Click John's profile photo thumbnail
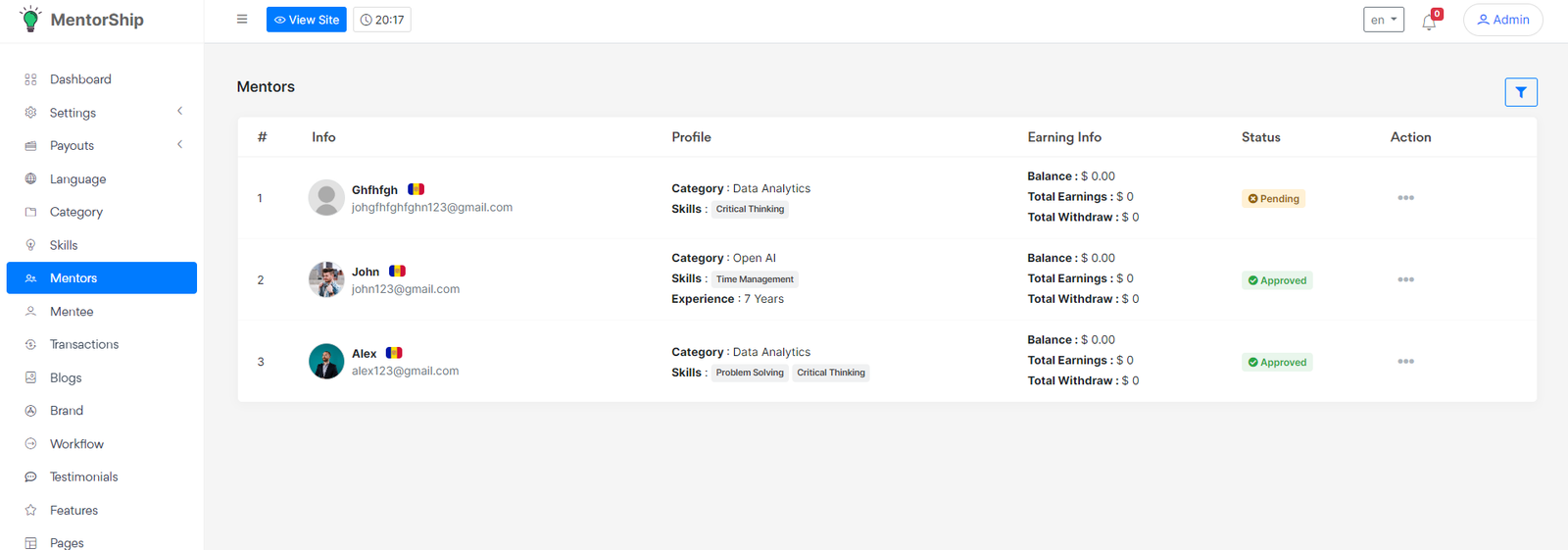Viewport: 1568px width, 550px height. click(326, 279)
